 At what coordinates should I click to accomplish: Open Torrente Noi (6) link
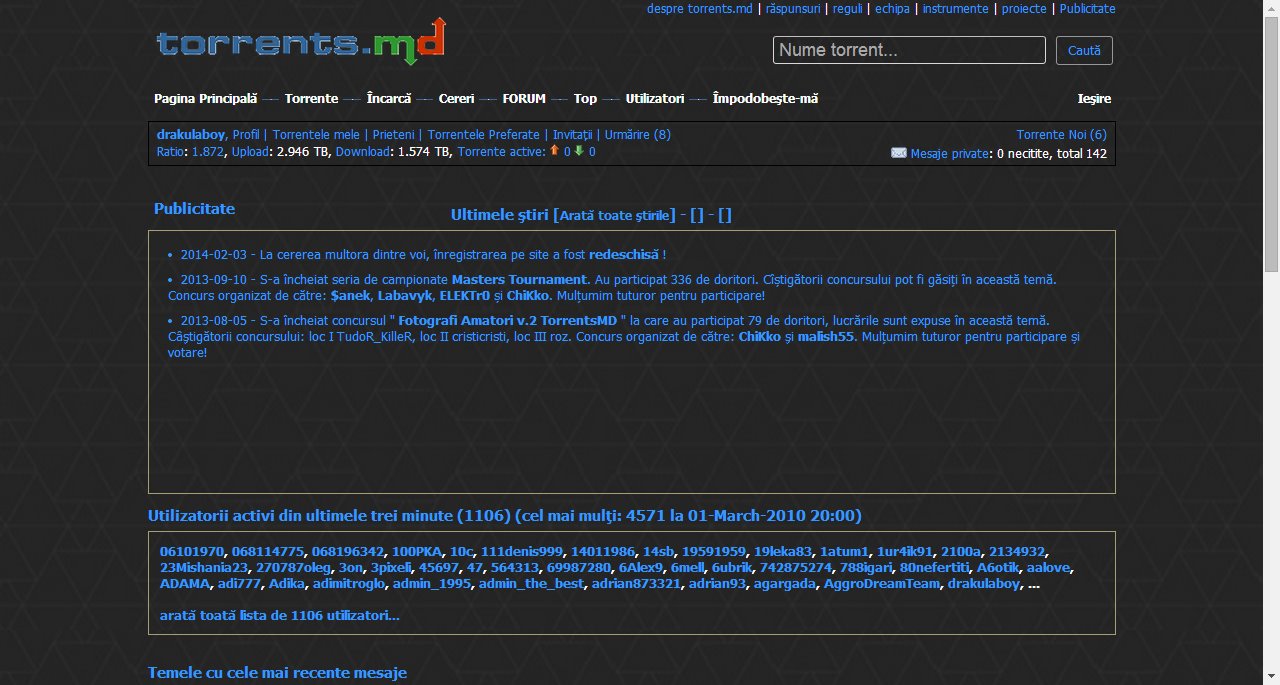point(1062,135)
